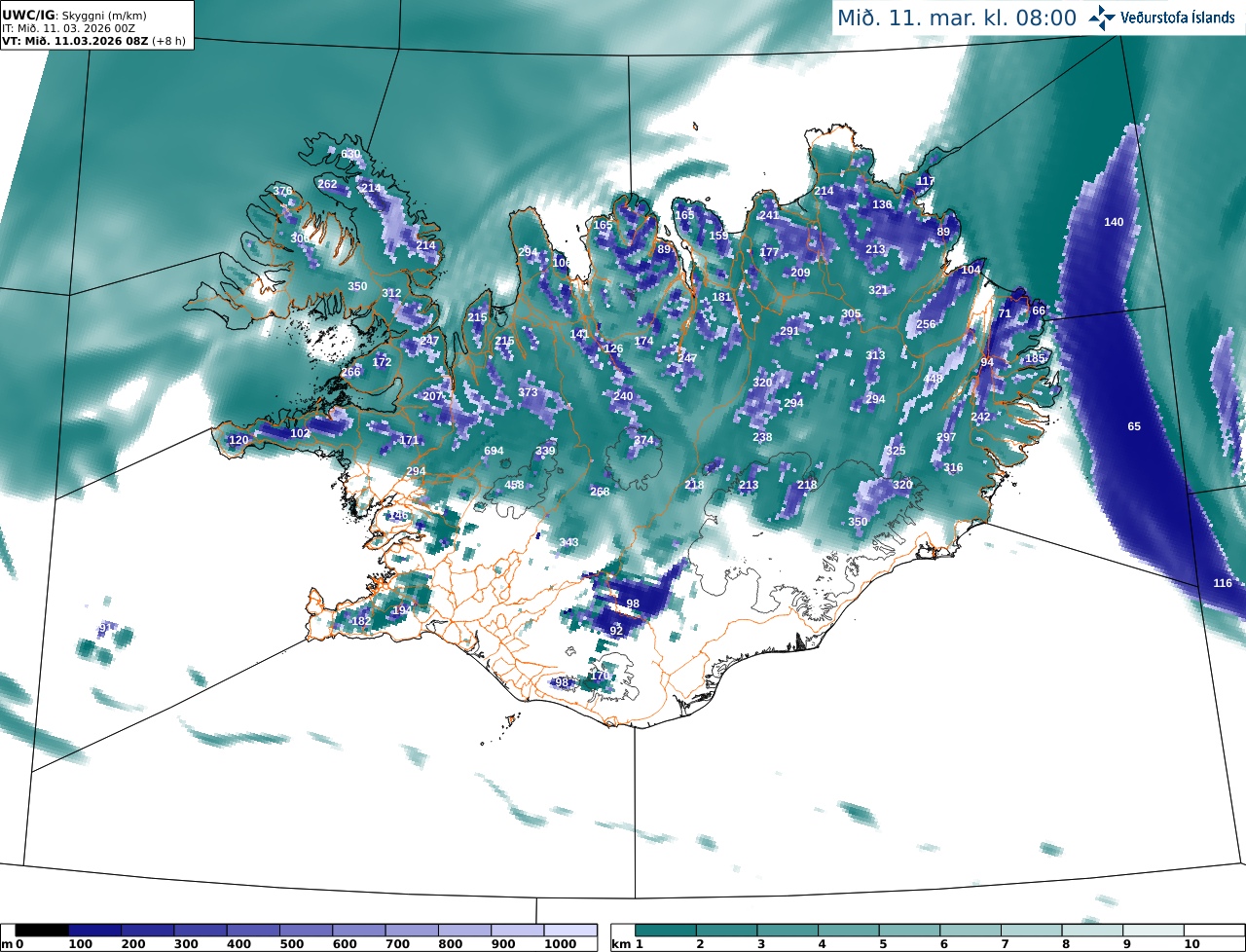Image resolution: width=1246 pixels, height=952 pixels.
Task: Click the 136 visibility value
Action: [x=882, y=204]
